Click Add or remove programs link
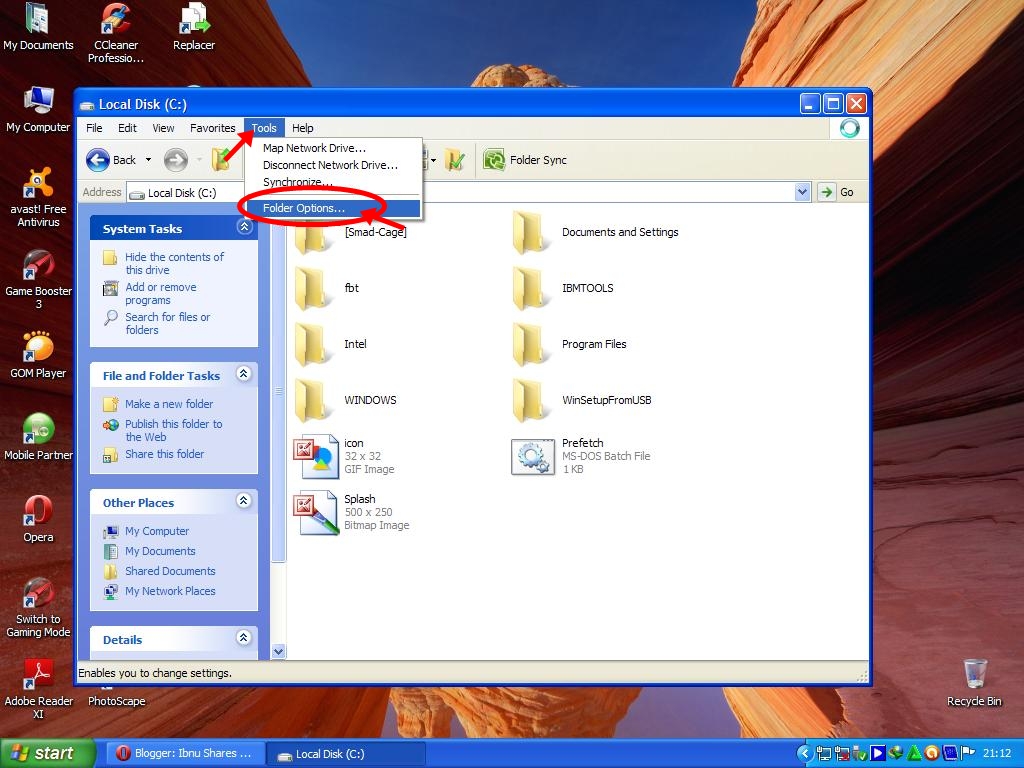This screenshot has height=768, width=1024. pos(161,293)
